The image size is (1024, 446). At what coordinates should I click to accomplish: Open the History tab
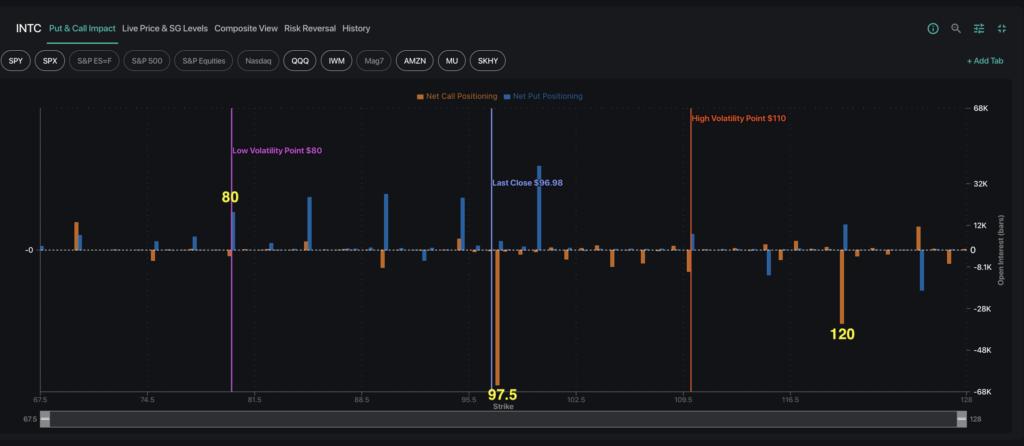(356, 29)
